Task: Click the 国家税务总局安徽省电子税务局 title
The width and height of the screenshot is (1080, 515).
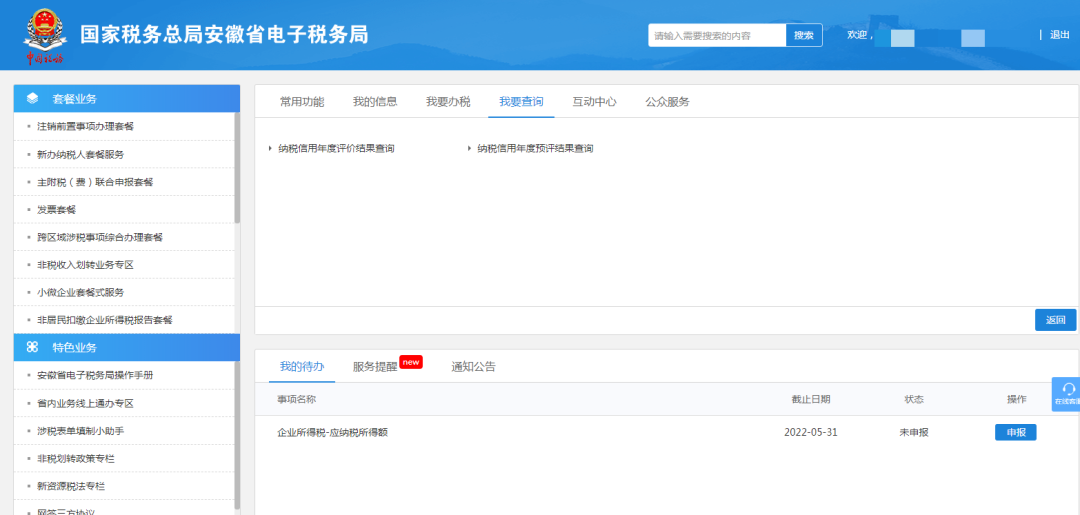Action: pyautogui.click(x=224, y=34)
